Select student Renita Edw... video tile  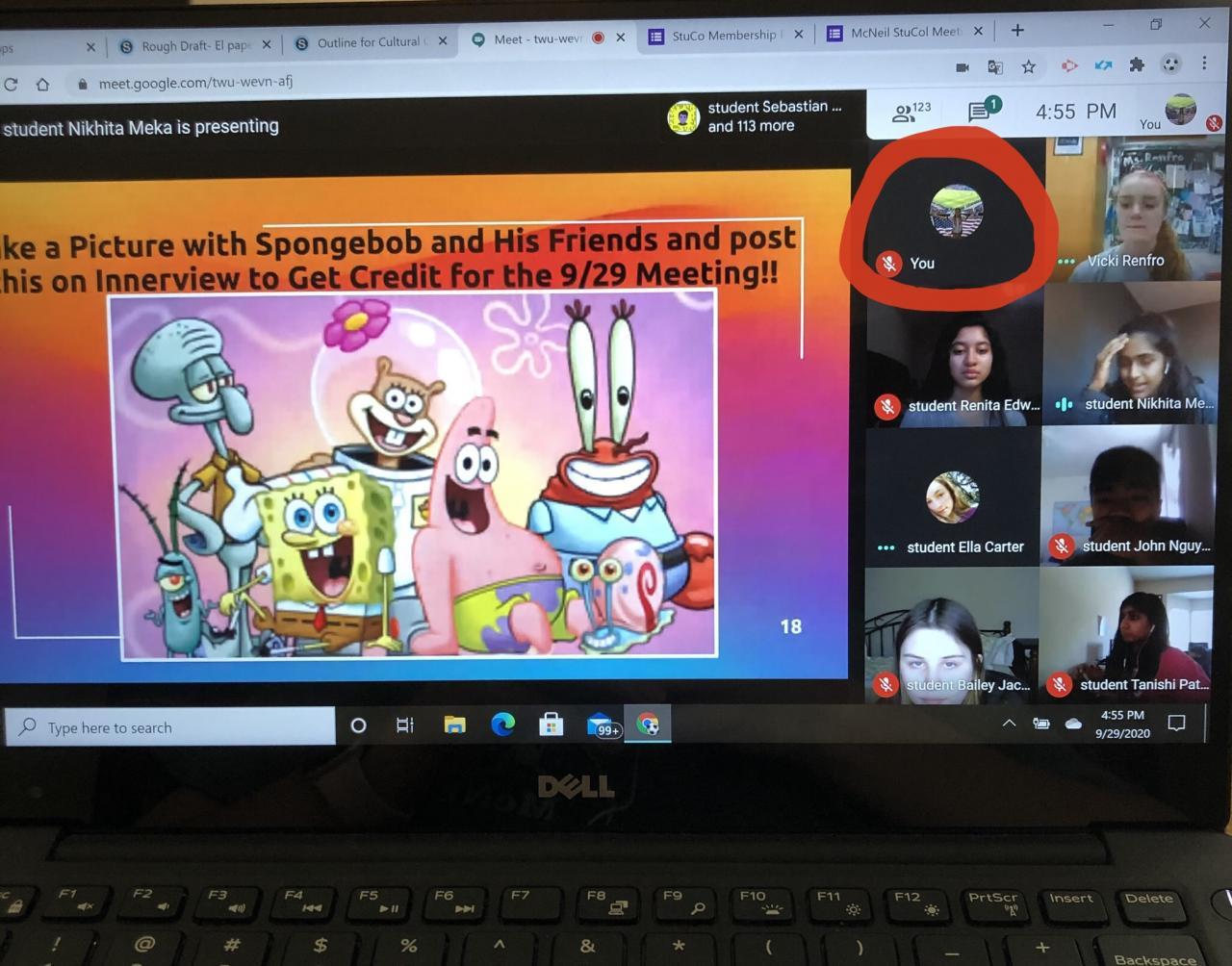(x=954, y=353)
